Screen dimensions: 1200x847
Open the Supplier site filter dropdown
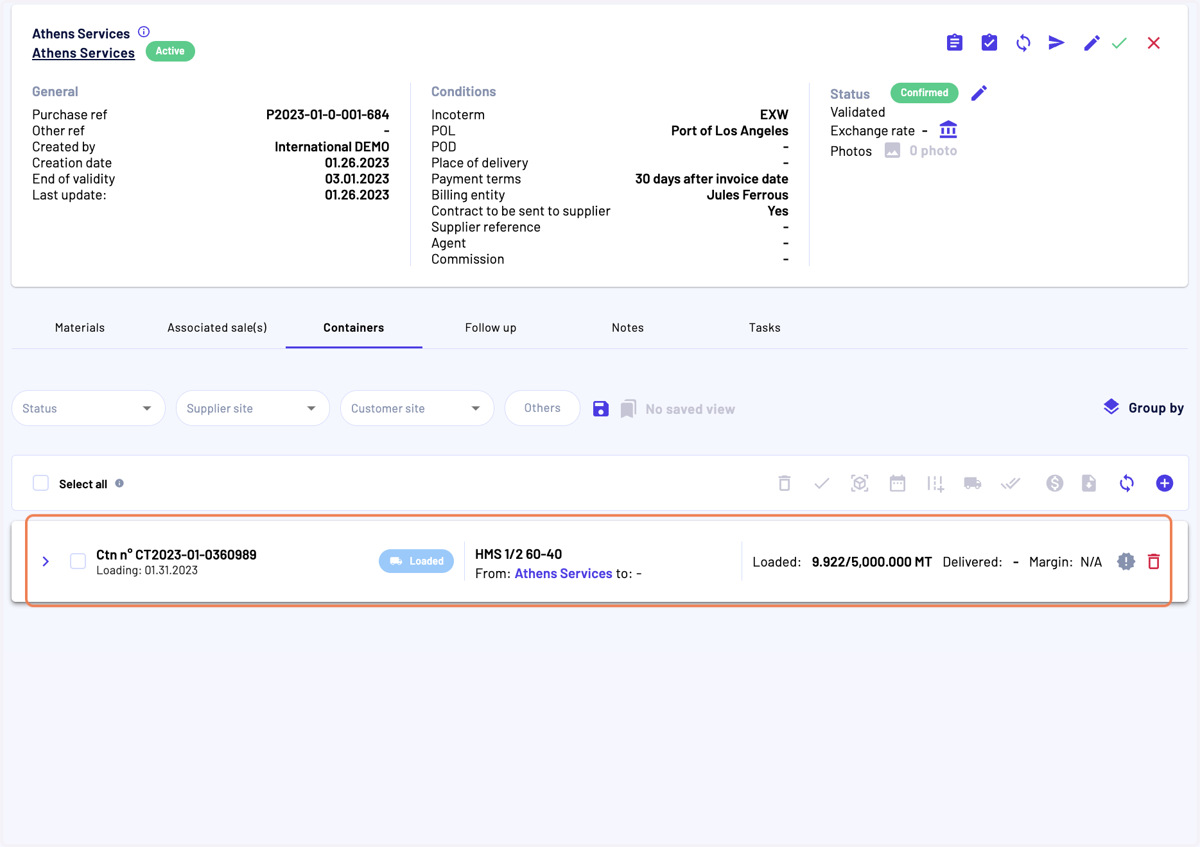pos(252,408)
